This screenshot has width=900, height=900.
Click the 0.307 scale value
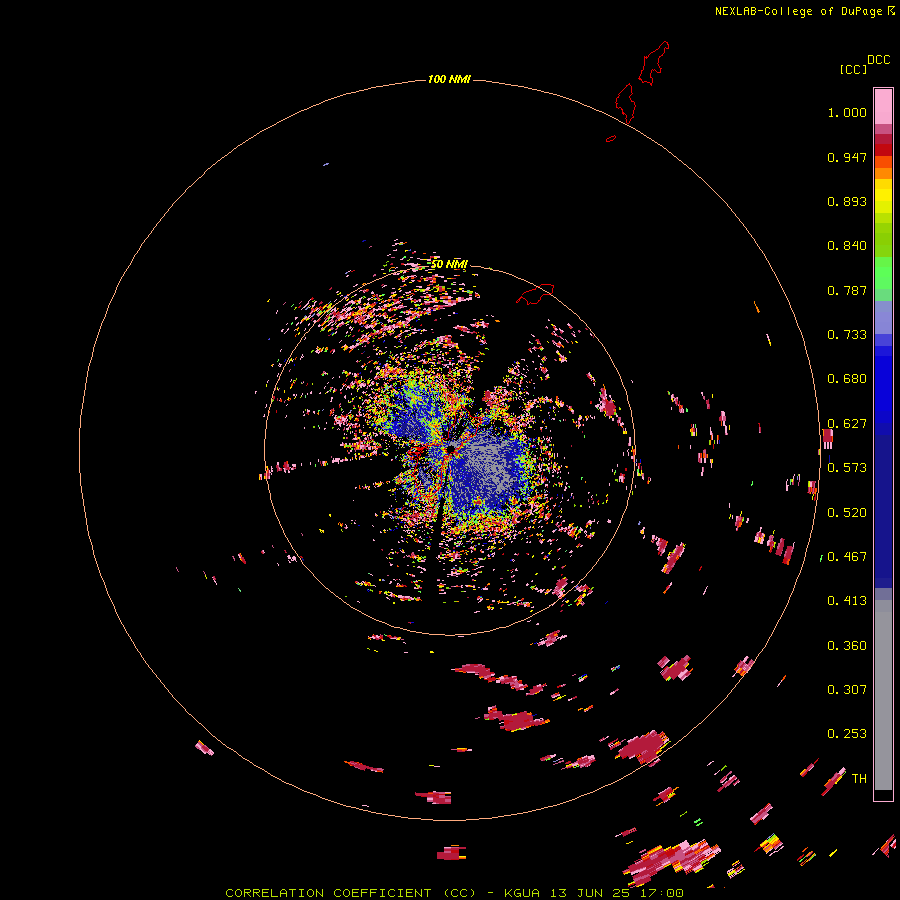(x=847, y=690)
